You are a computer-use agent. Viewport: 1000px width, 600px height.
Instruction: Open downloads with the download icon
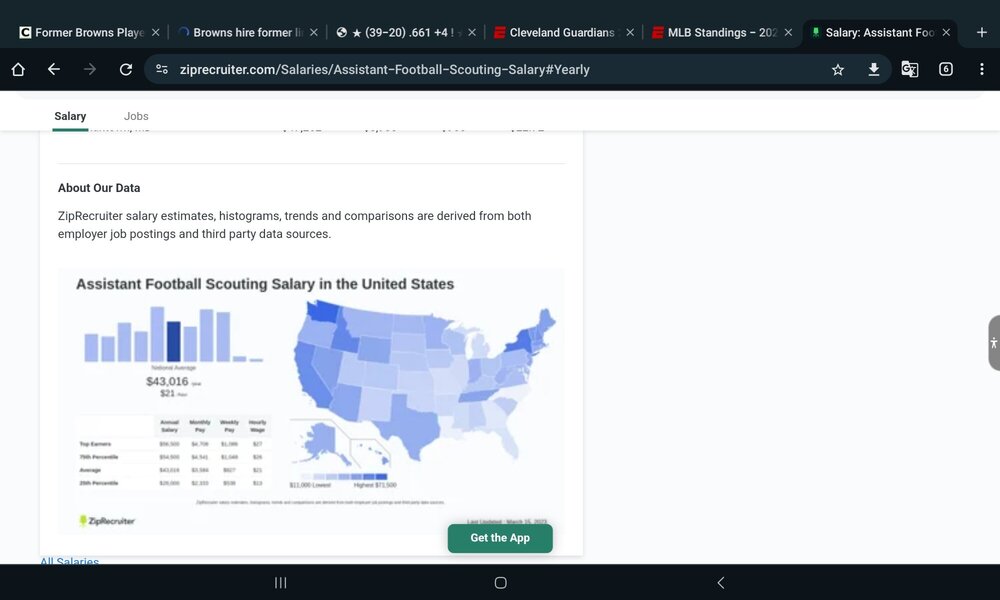[x=874, y=70]
